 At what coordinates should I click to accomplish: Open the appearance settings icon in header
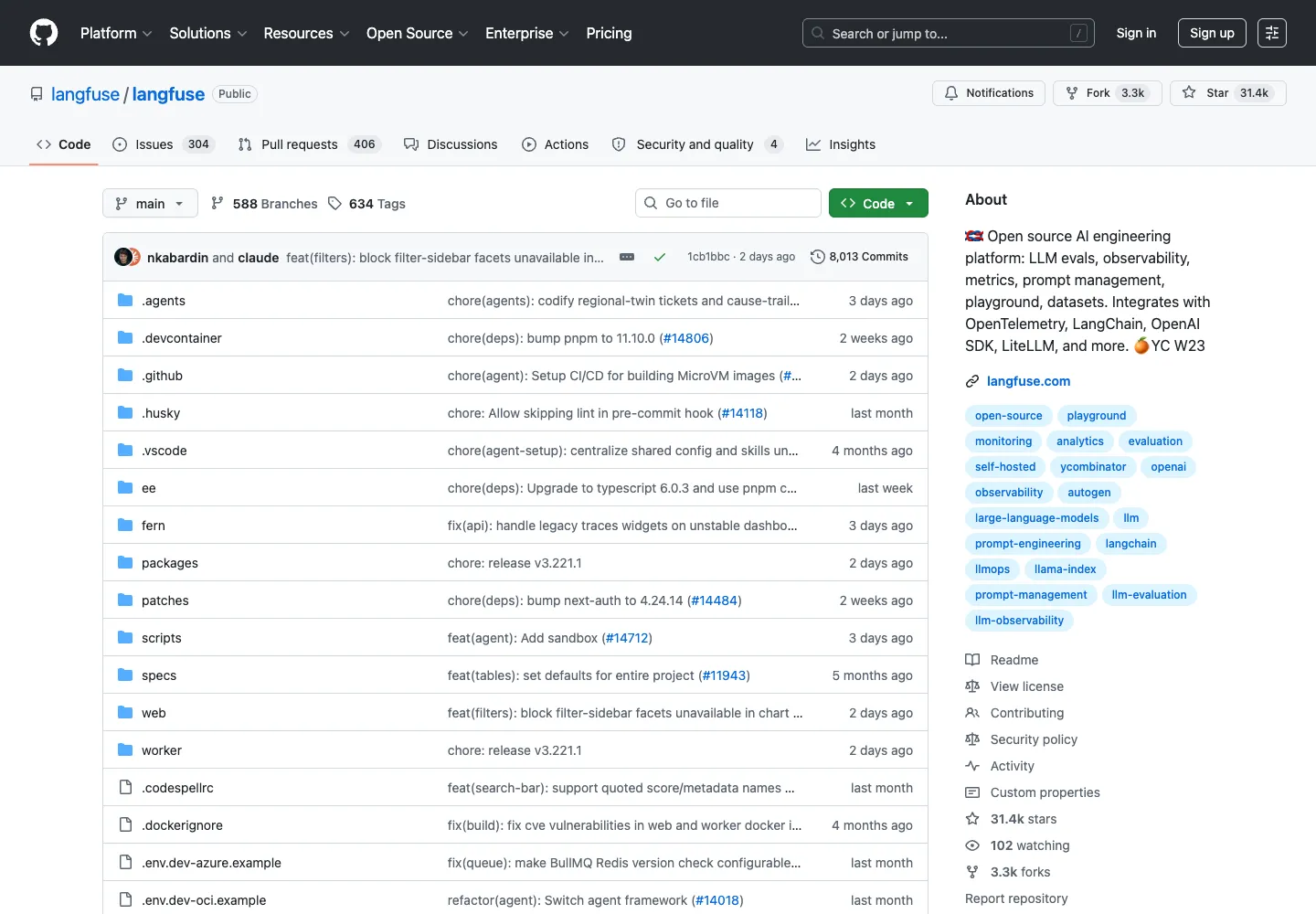click(1272, 33)
